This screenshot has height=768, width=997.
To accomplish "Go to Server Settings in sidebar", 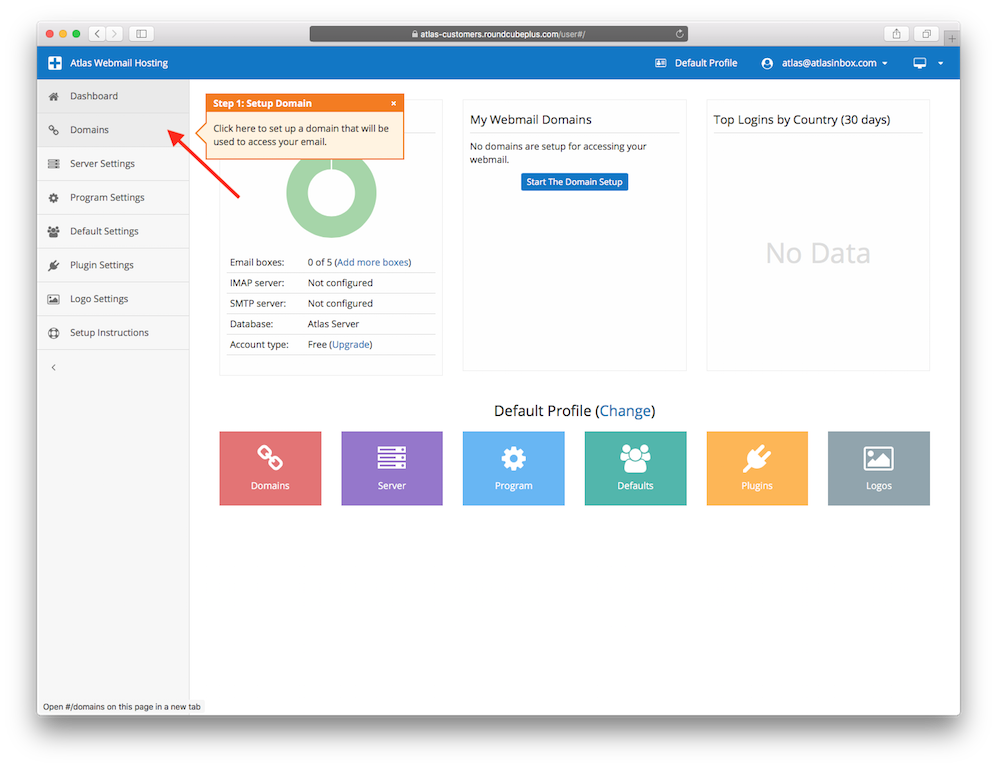I will tap(113, 163).
